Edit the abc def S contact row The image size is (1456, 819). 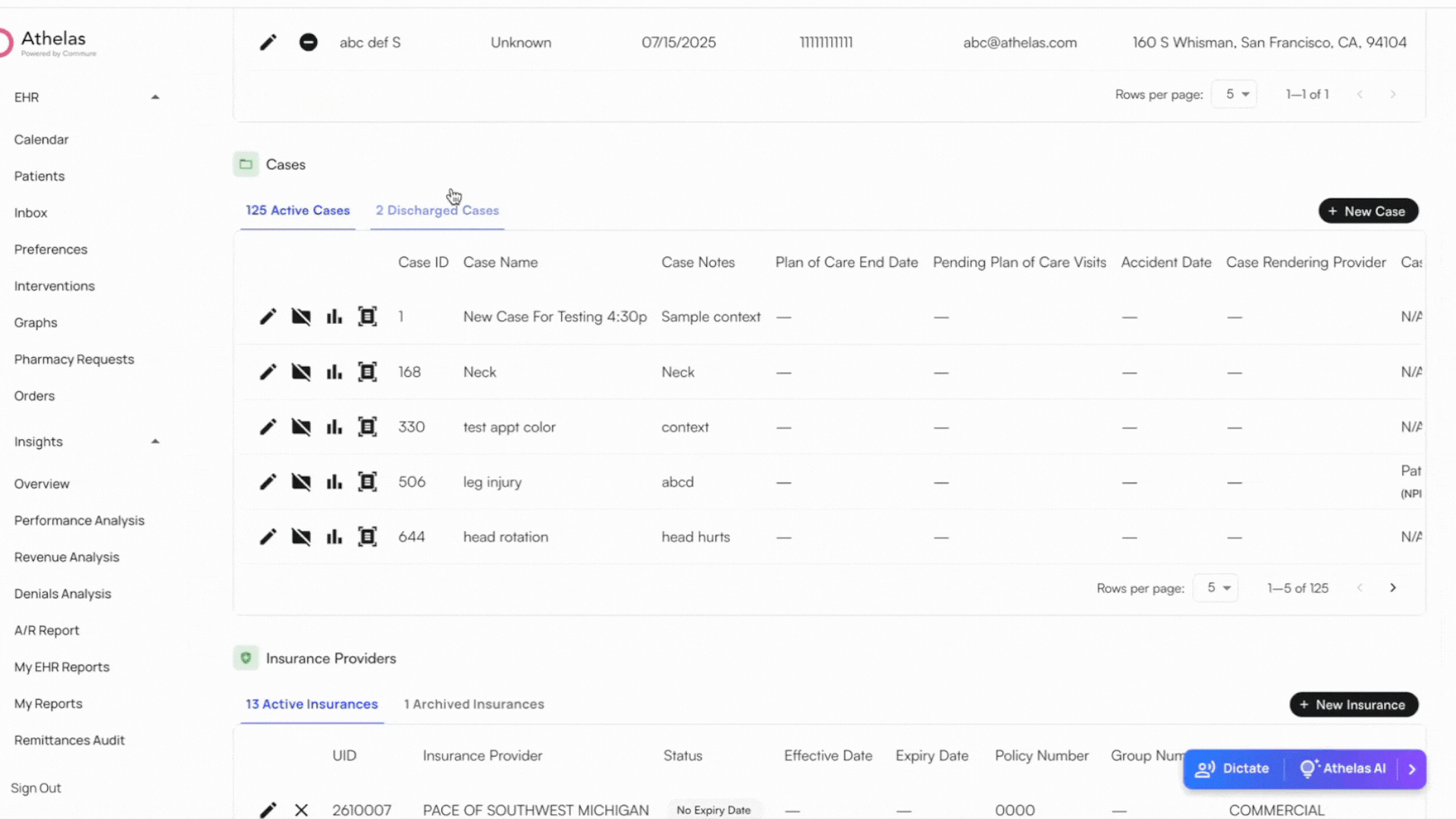tap(268, 42)
